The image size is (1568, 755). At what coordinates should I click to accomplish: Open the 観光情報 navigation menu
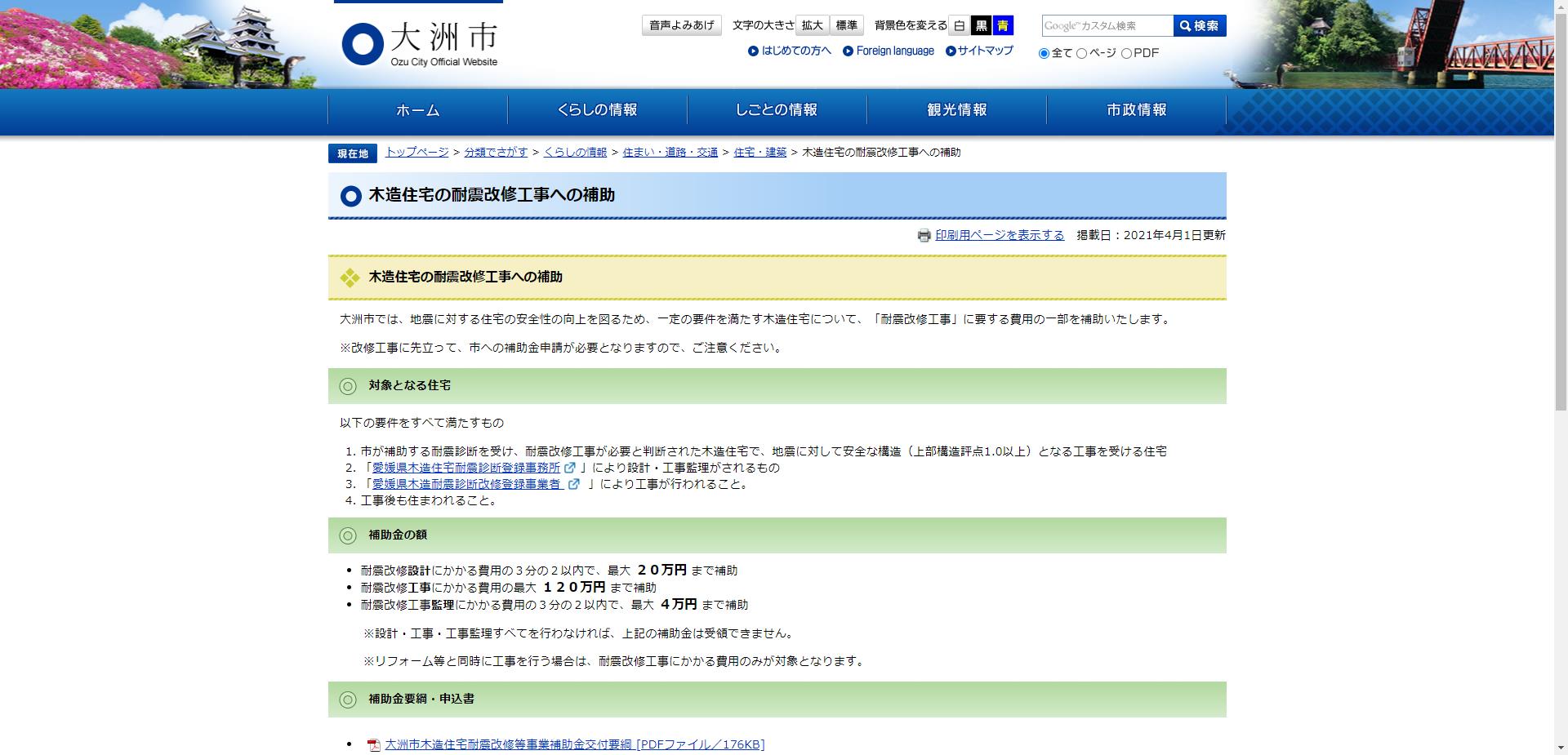pos(956,110)
